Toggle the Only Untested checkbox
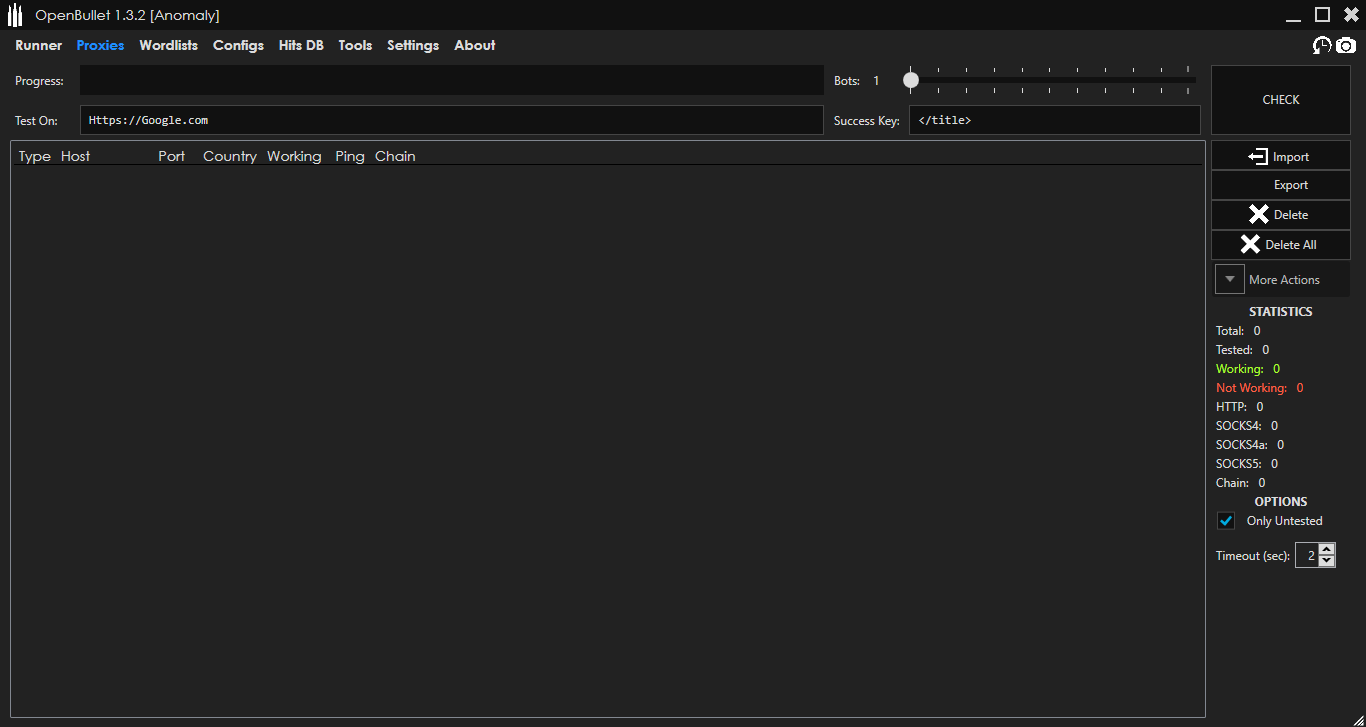This screenshot has height=727, width=1366. click(1226, 521)
